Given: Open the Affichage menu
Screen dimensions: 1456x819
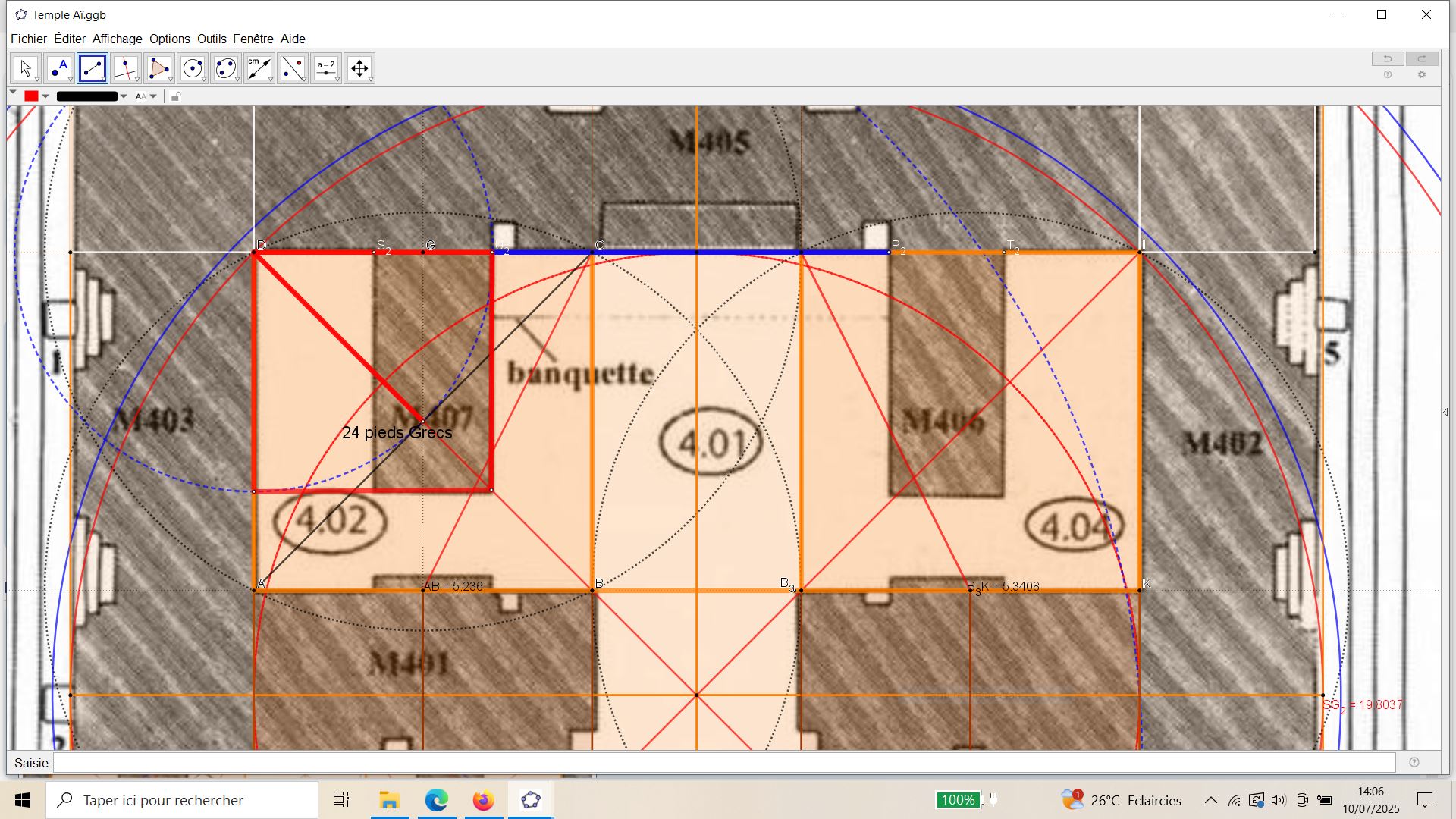Looking at the screenshot, I should [117, 39].
